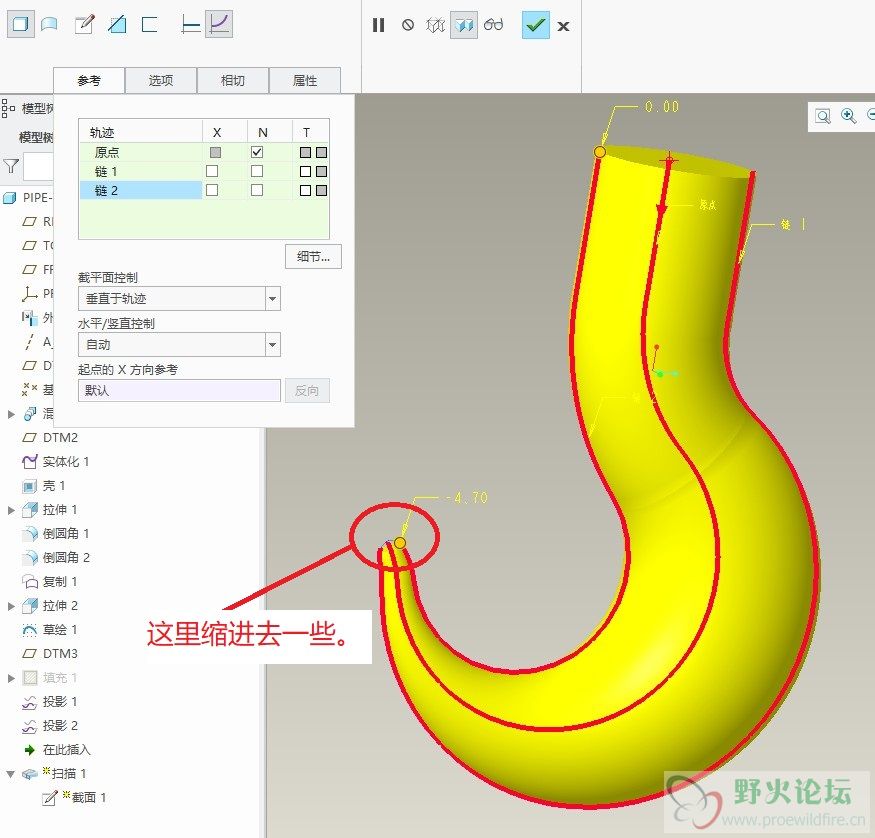This screenshot has height=838, width=875.
Task: Toggle the X checkbox for 原点
Action: [x=215, y=152]
